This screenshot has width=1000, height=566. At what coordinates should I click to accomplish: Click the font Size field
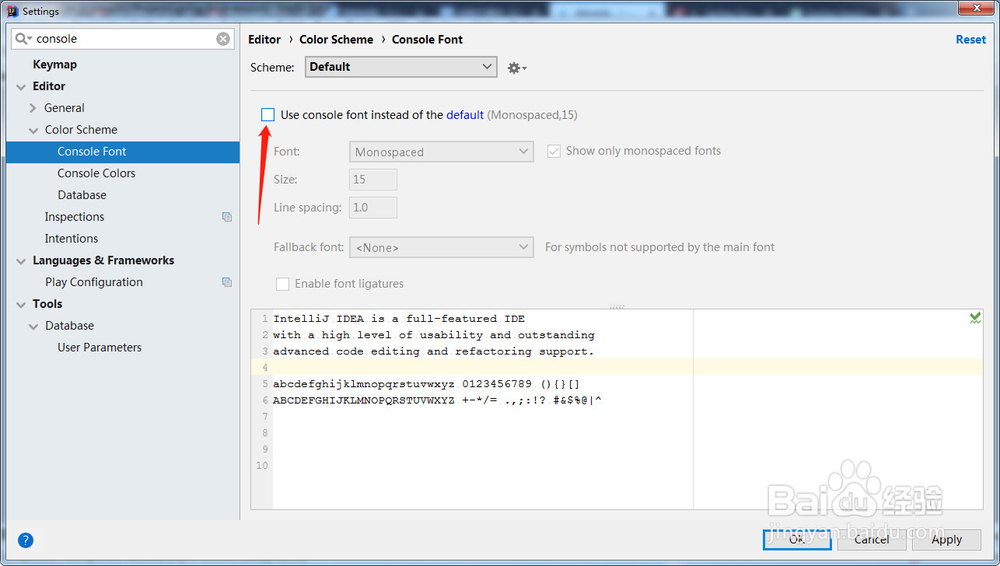click(373, 180)
